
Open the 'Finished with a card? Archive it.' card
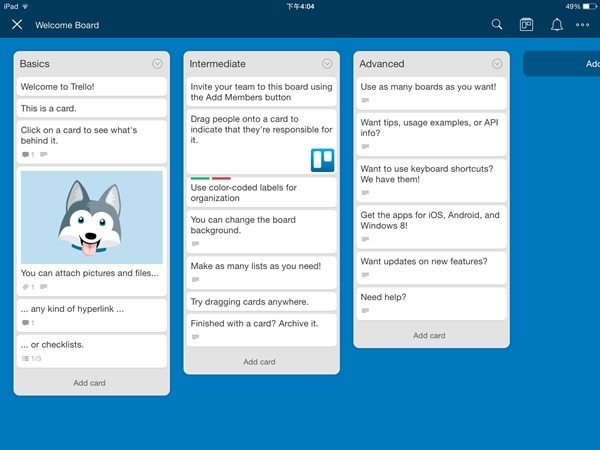point(261,330)
